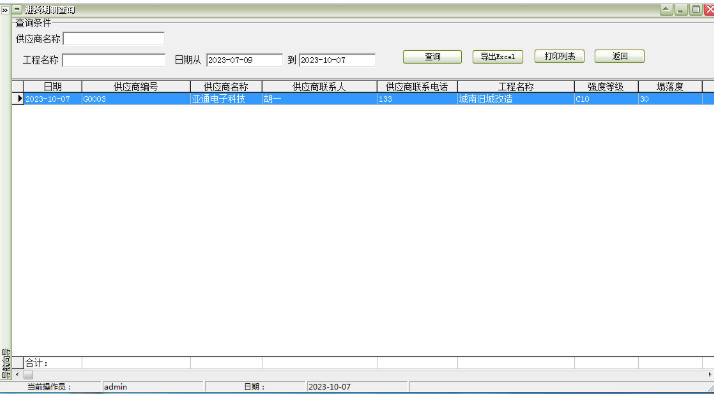Open the vertical 导航窗口 side panel label
Viewport: 714px width, 396px height.
[x=5, y=363]
